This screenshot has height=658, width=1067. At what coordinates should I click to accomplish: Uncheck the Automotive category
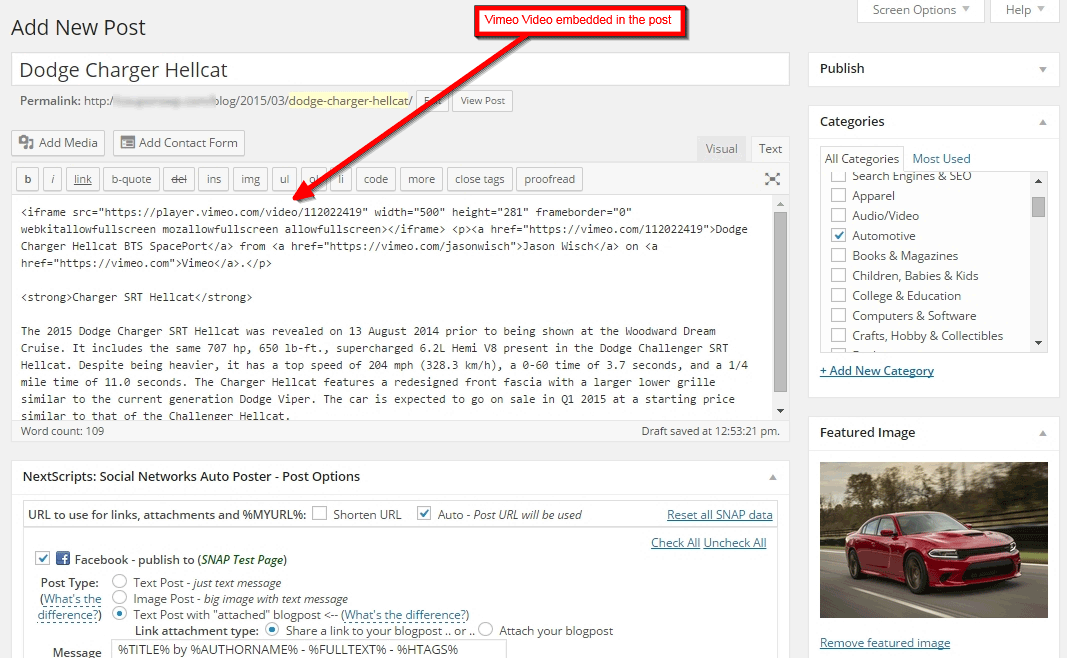click(x=839, y=235)
